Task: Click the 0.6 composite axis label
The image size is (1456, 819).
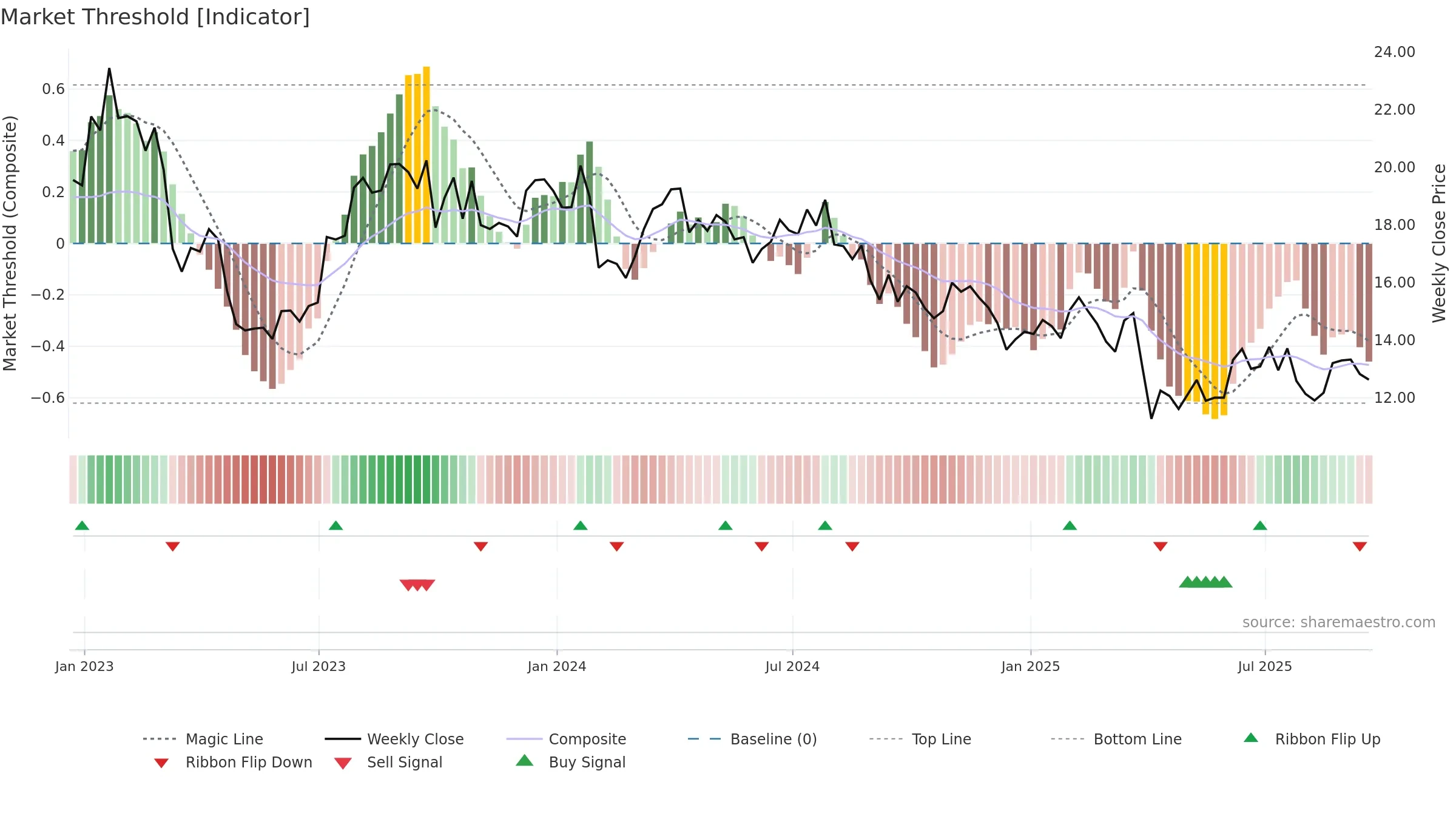Action: pos(53,89)
